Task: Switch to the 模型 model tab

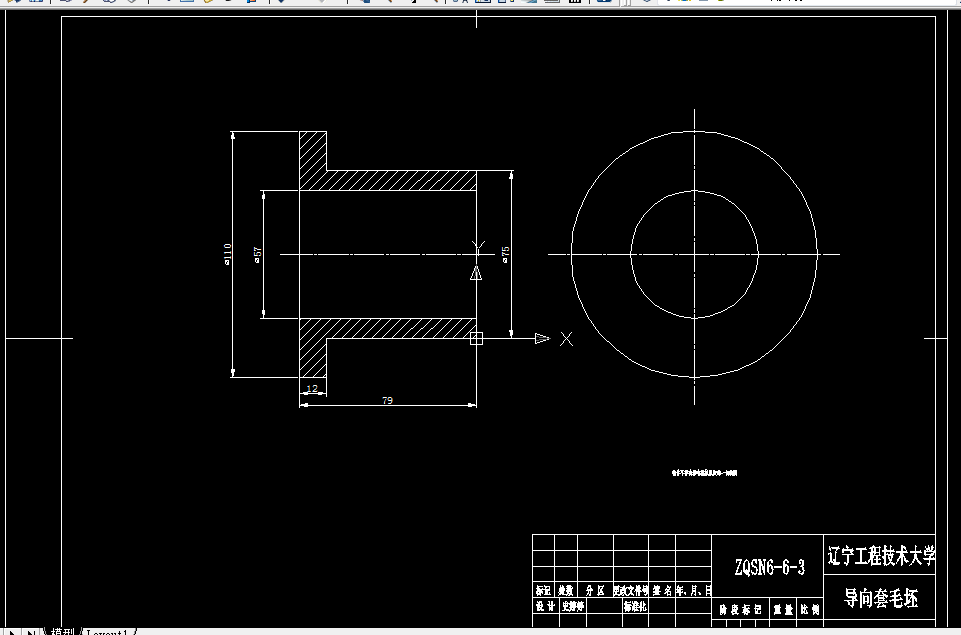Action: 62,631
